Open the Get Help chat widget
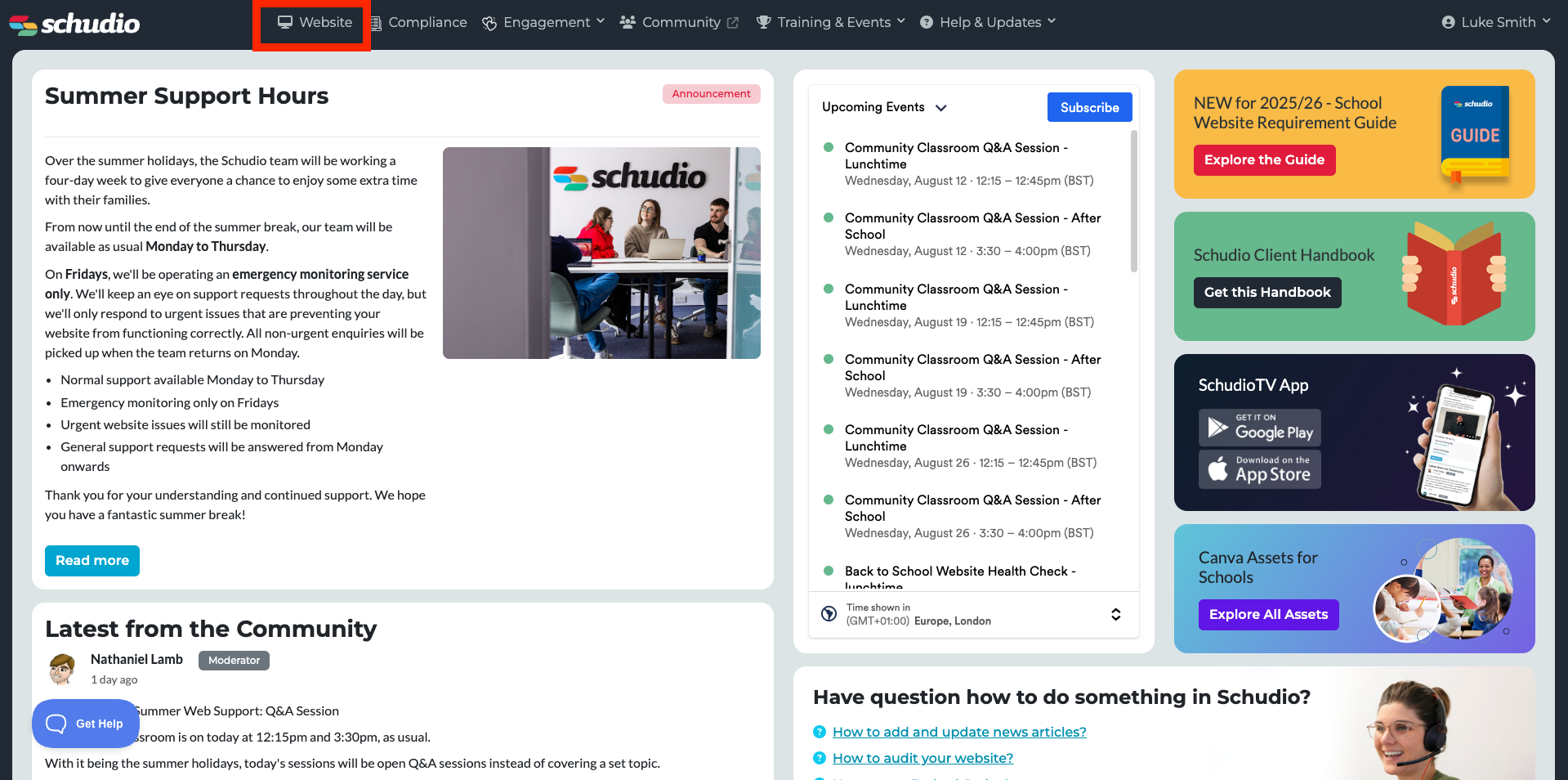The height and width of the screenshot is (780, 1568). click(85, 724)
